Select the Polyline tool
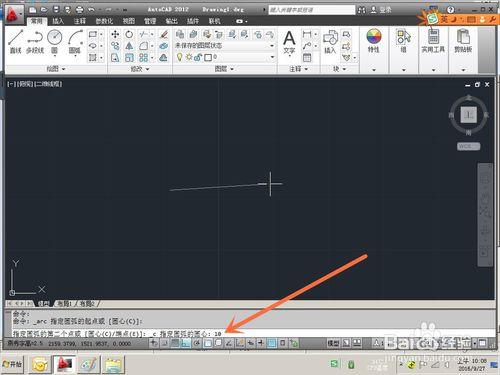500x375 pixels. (x=35, y=41)
